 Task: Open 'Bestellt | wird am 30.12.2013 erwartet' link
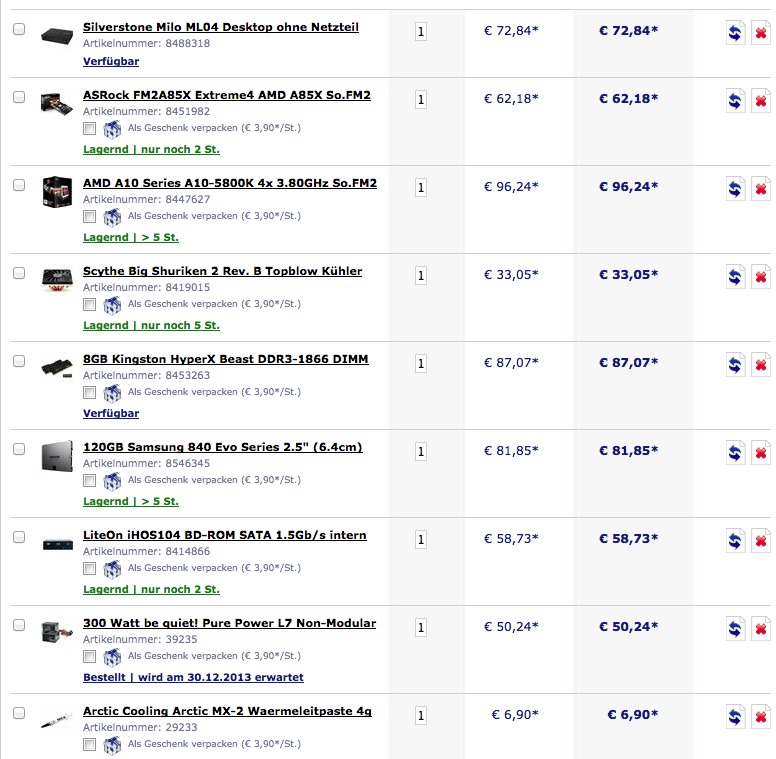(x=193, y=677)
